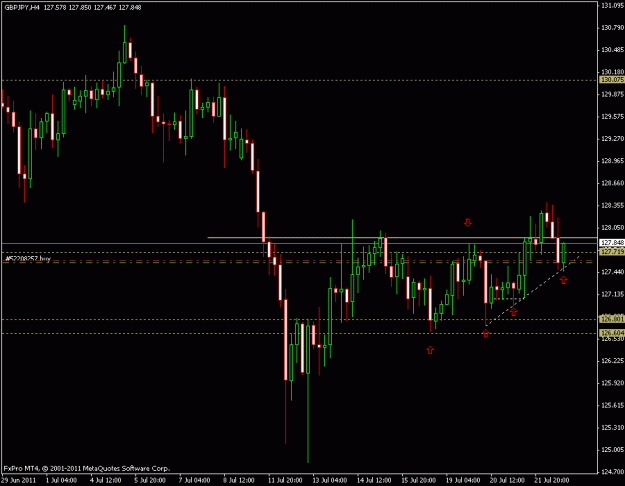Screen dimensions: 625x486
Task: Click the 13 Jul 04:00 time label
Action: [329, 480]
